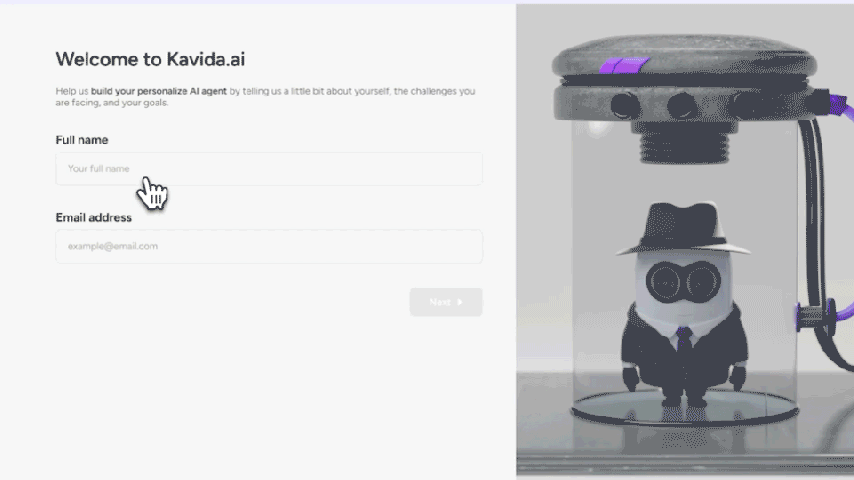Click the threaded screw cap under the lid
The height and width of the screenshot is (480, 854).
pyautogui.click(x=684, y=143)
